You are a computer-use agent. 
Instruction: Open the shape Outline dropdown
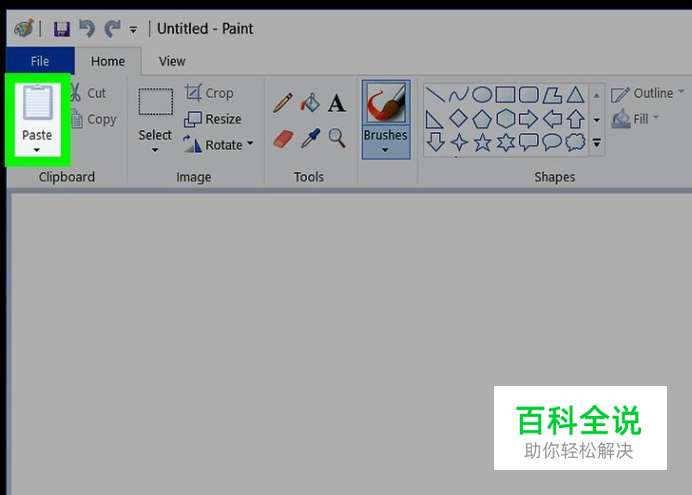coord(647,94)
